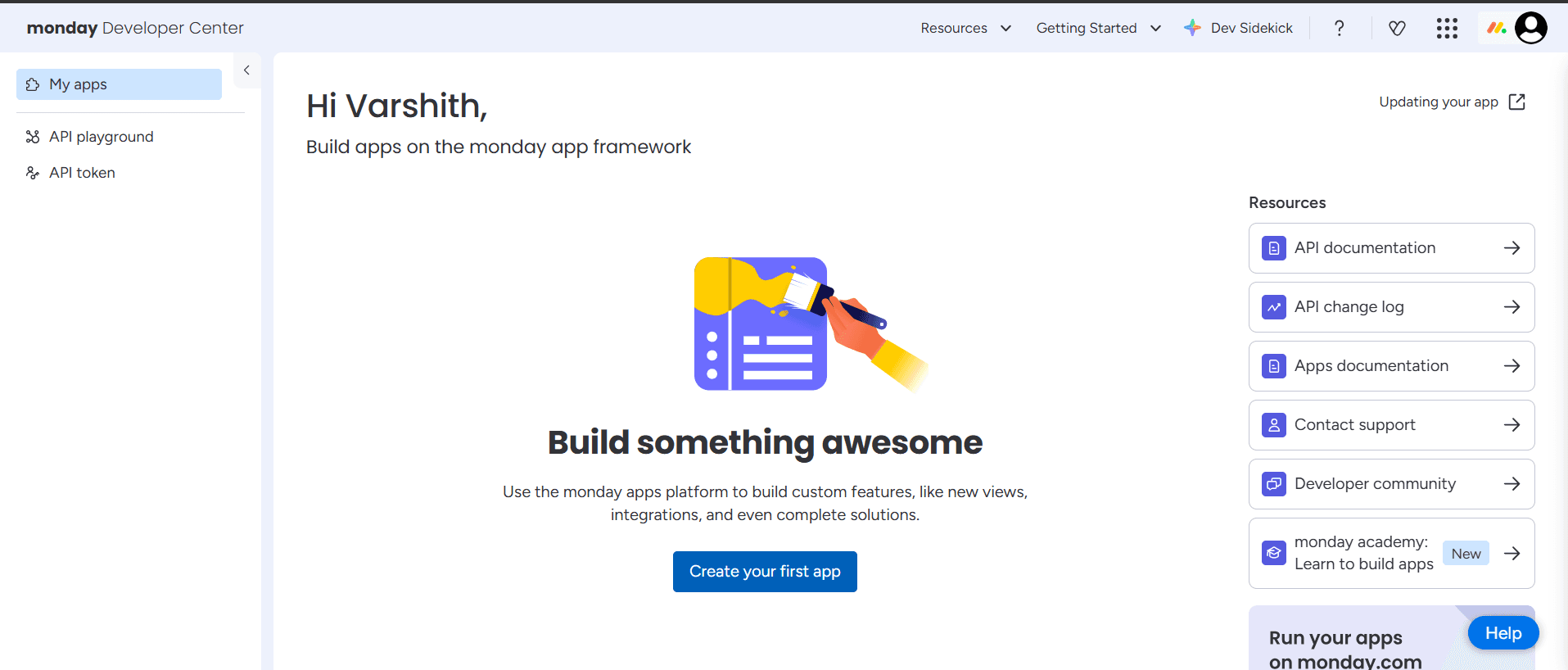Open monday academy Learn to build apps
The height and width of the screenshot is (670, 1568).
pyautogui.click(x=1391, y=553)
